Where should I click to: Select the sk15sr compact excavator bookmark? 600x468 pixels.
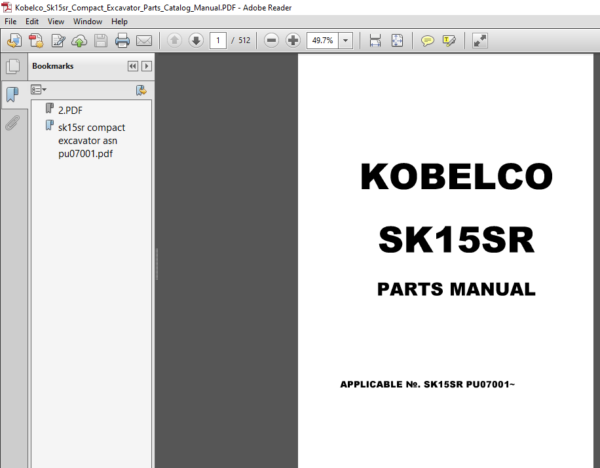pyautogui.click(x=91, y=140)
